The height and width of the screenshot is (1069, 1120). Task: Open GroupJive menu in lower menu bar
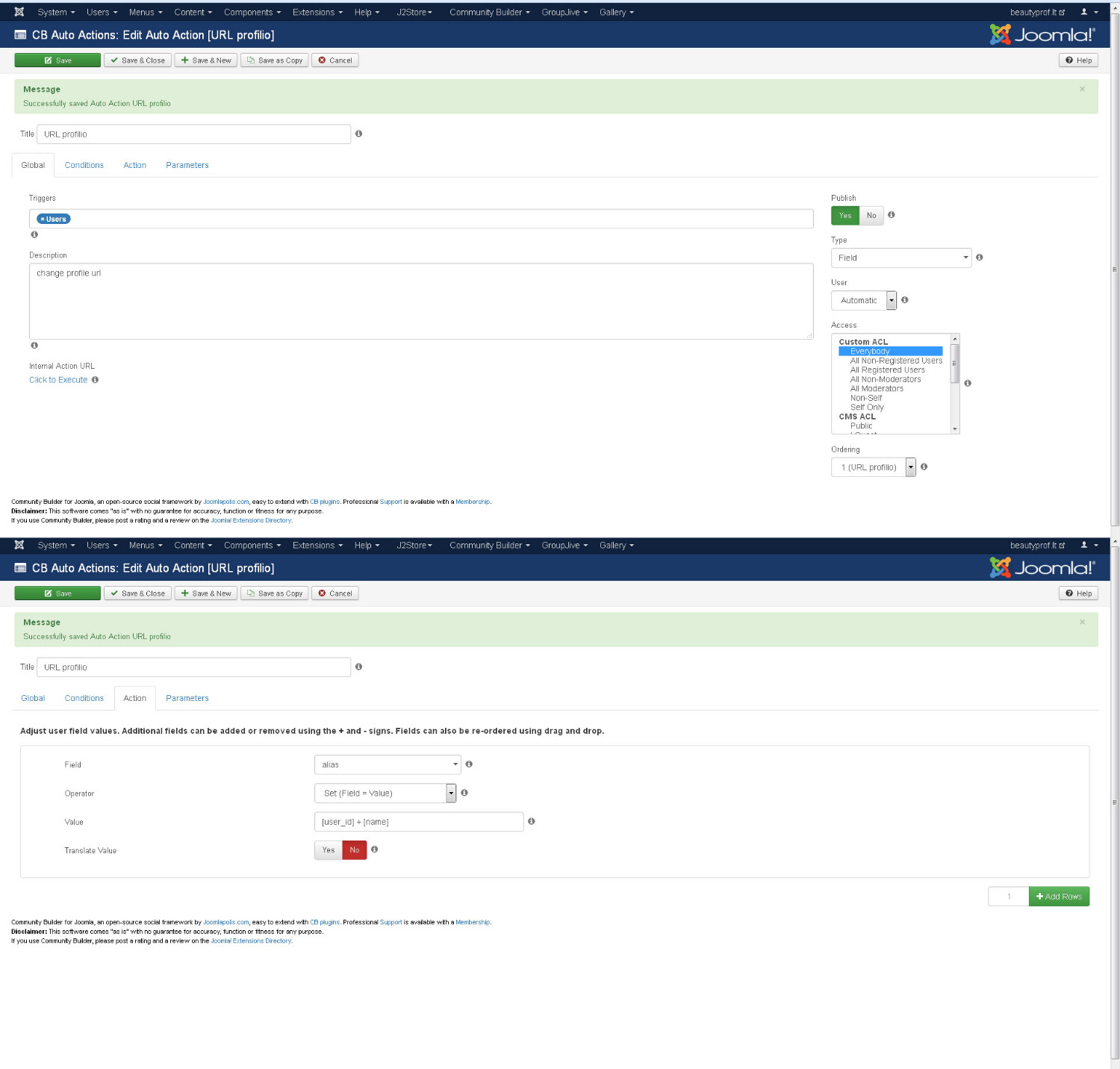click(x=564, y=545)
